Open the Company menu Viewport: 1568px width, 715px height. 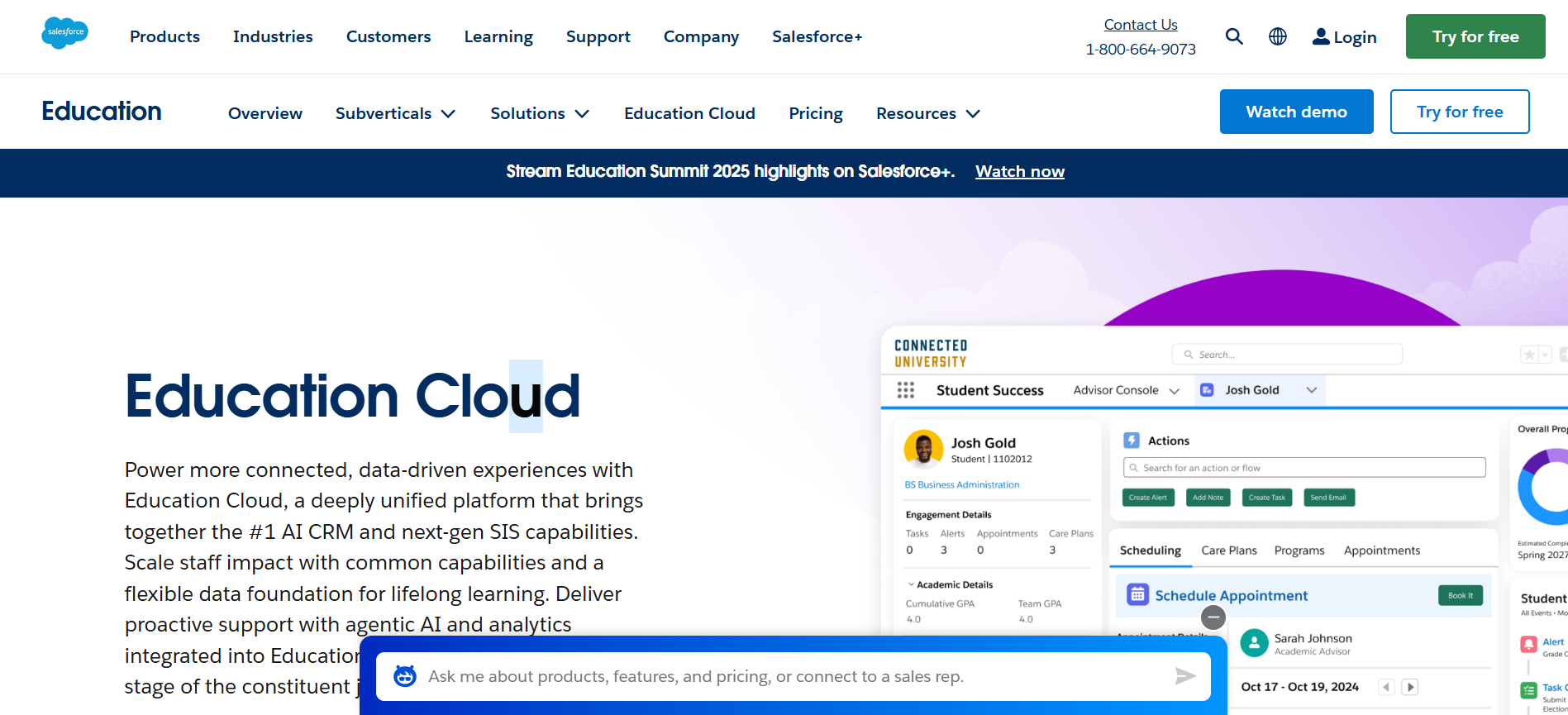click(701, 36)
